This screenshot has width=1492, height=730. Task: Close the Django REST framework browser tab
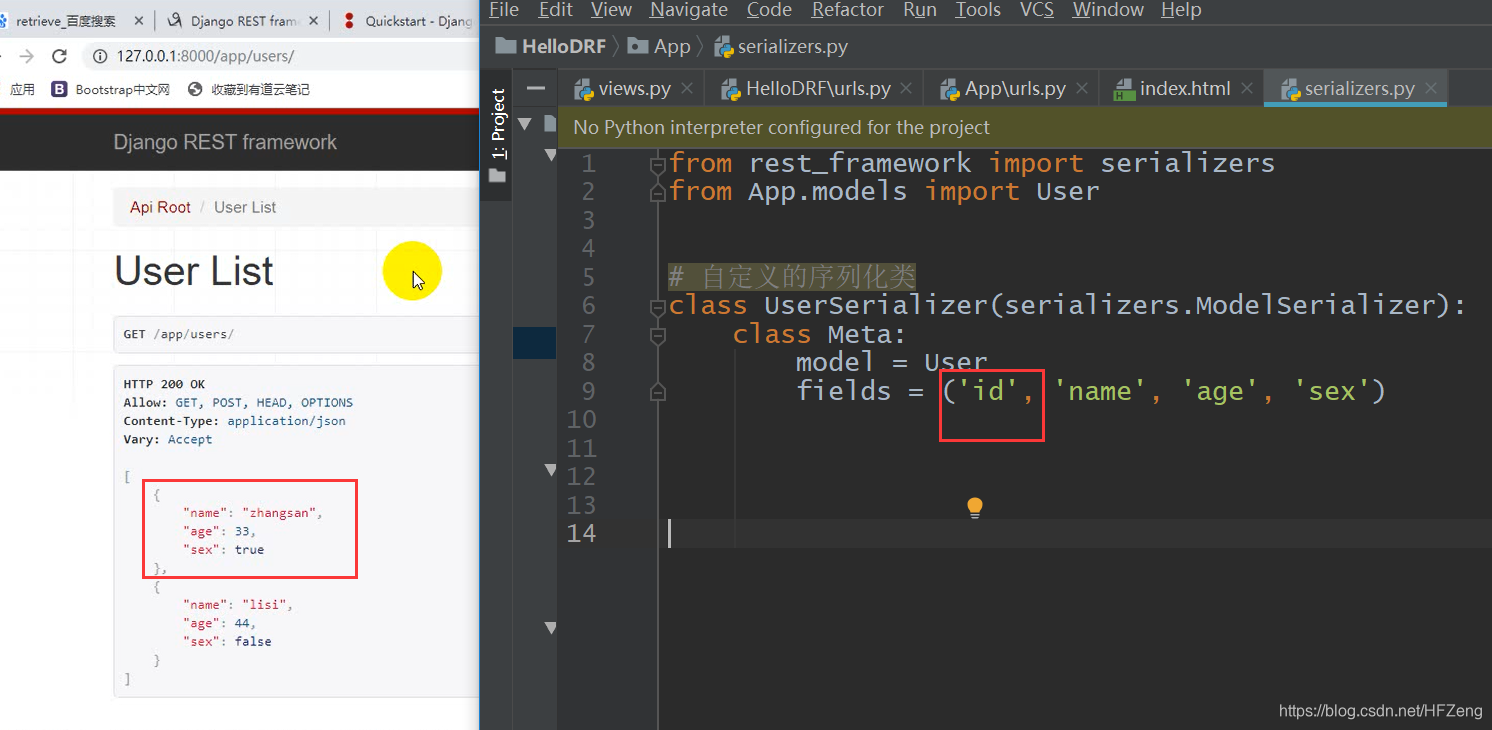(x=314, y=21)
